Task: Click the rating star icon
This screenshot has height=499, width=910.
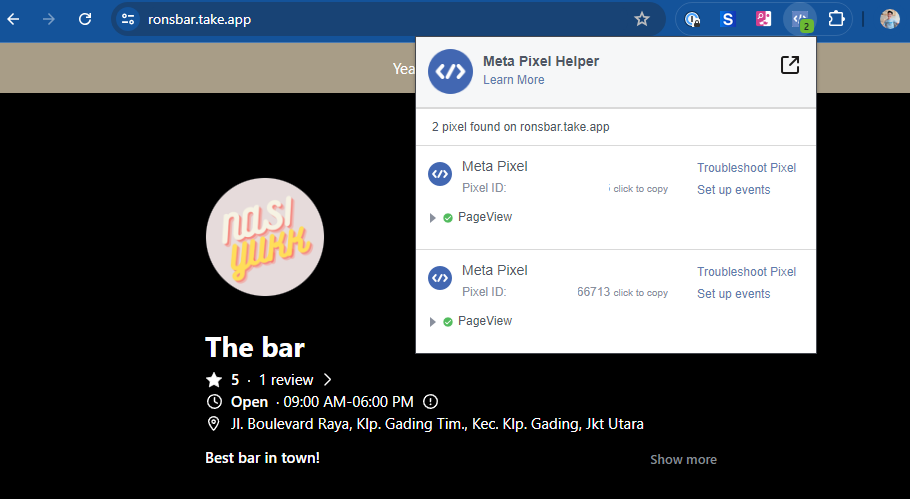Action: coord(214,379)
